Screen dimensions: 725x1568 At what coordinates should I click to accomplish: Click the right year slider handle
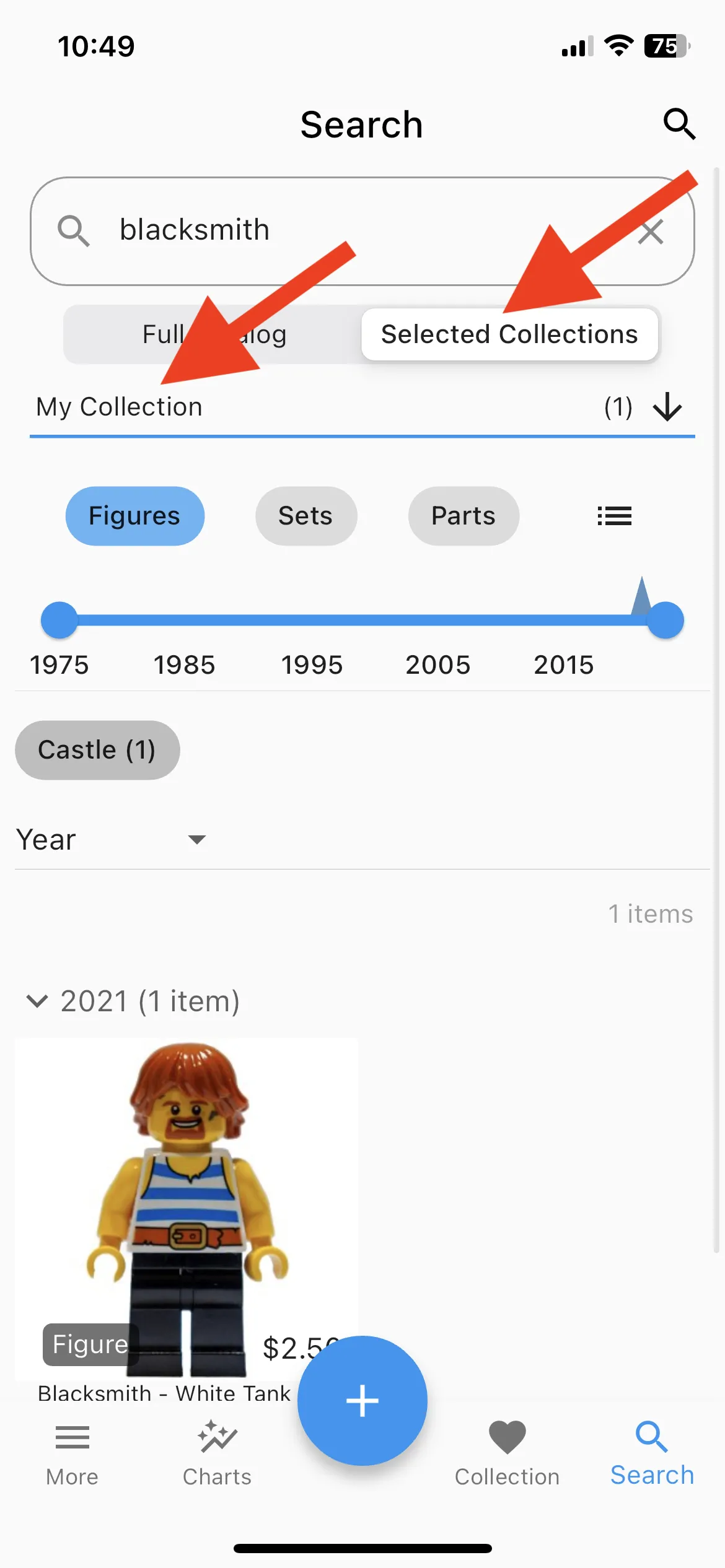(665, 620)
